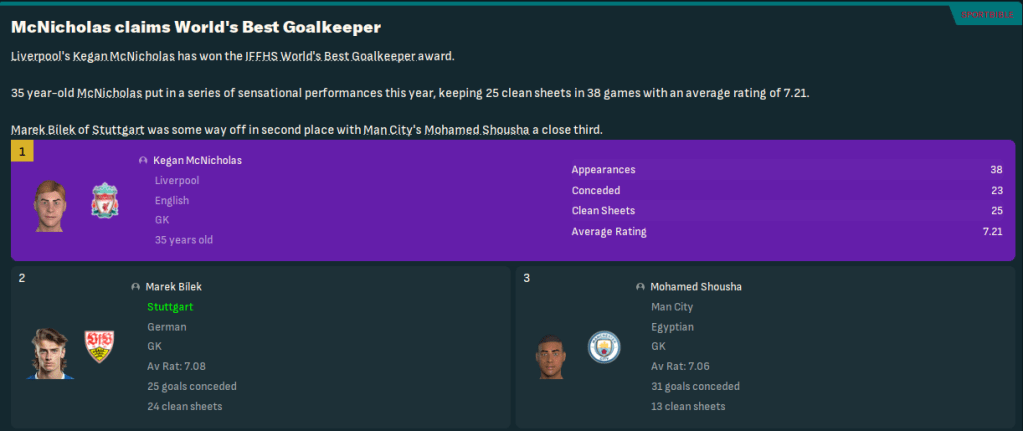
Task: Click the Stuttgart club crest
Action: pyautogui.click(x=99, y=346)
